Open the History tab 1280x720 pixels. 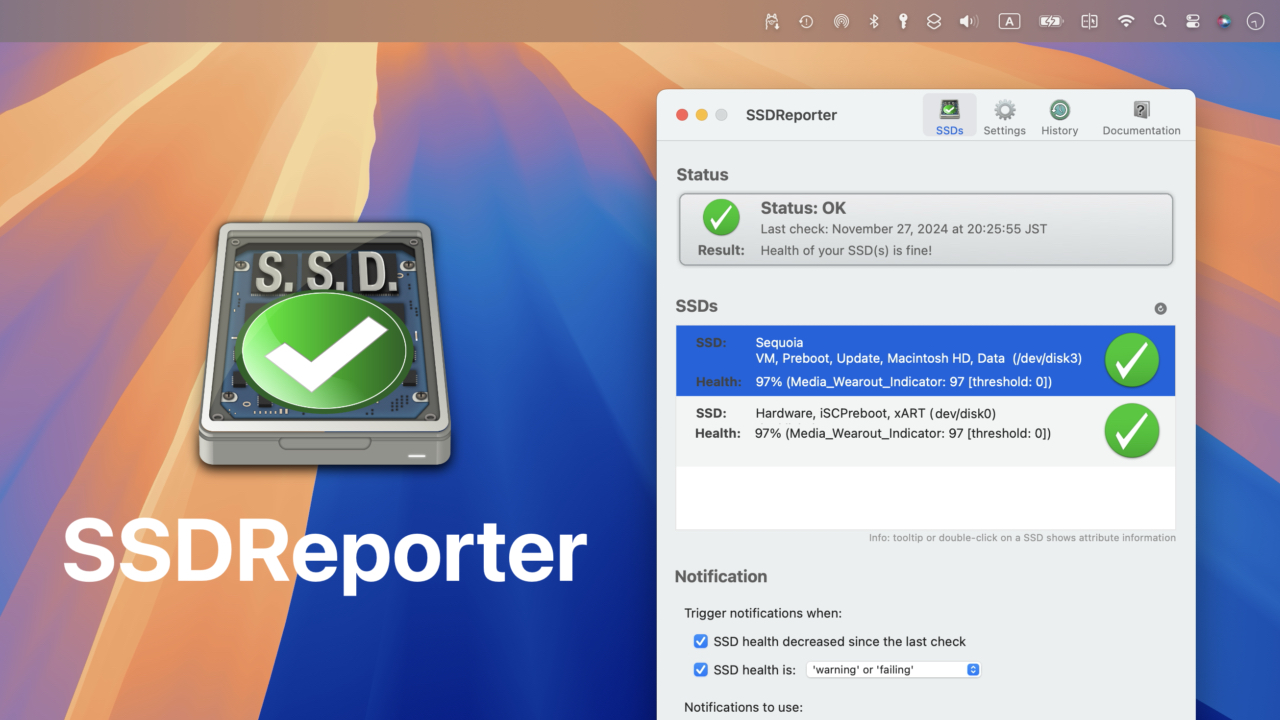pyautogui.click(x=1059, y=116)
